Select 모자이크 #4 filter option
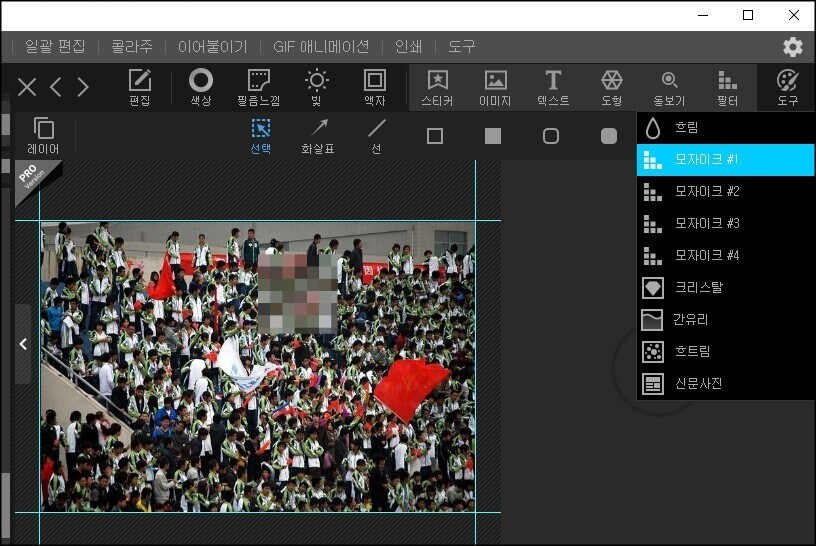The height and width of the screenshot is (546, 816). tap(726, 256)
